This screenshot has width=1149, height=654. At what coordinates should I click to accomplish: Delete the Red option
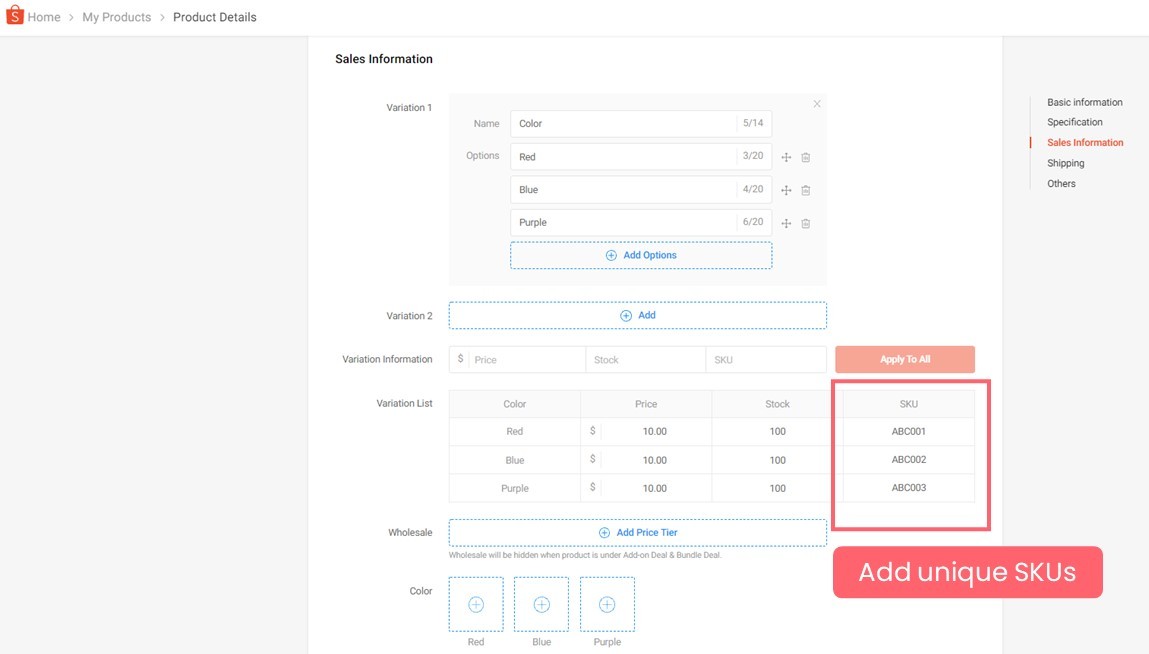[x=805, y=158]
